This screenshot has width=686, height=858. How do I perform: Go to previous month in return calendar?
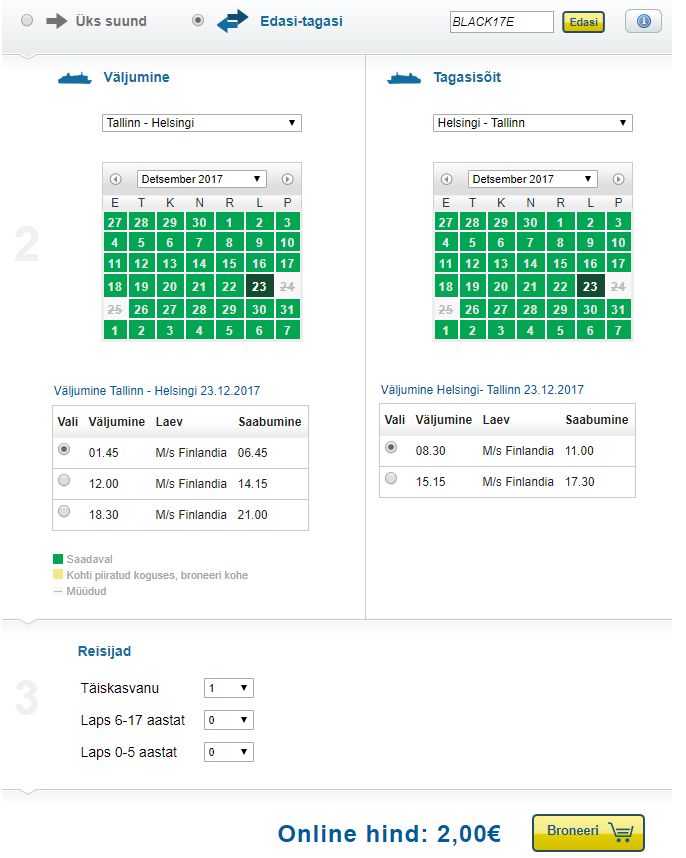click(x=446, y=179)
